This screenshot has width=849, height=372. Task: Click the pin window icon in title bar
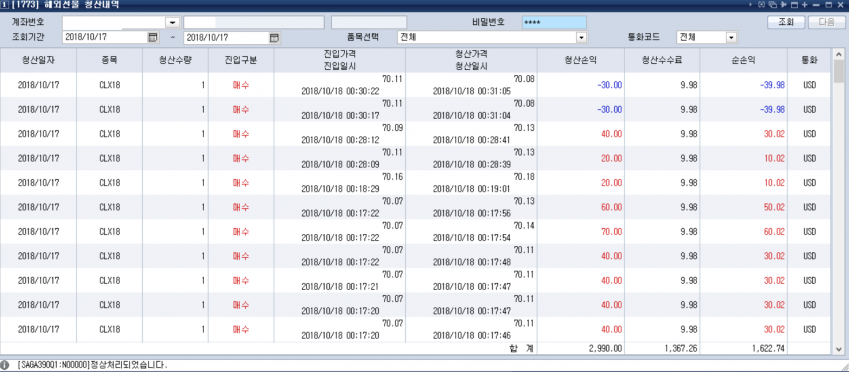point(783,4)
